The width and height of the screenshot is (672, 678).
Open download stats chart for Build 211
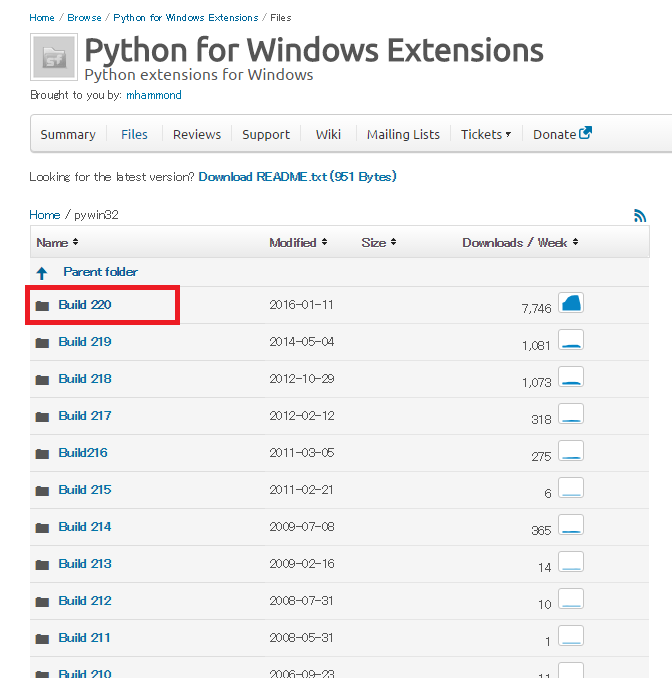[x=571, y=635]
